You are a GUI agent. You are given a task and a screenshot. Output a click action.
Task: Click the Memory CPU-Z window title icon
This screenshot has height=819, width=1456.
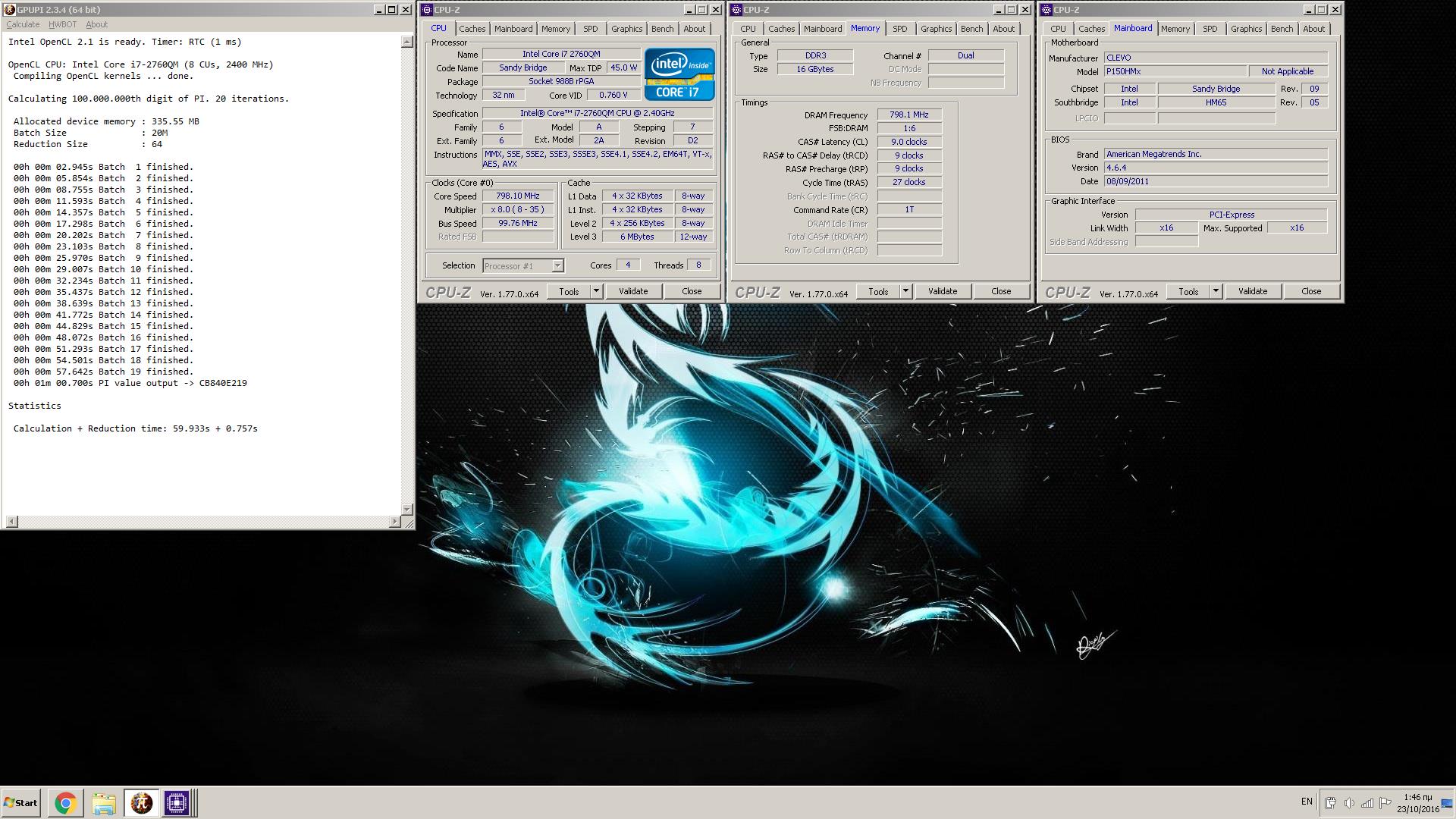click(736, 10)
